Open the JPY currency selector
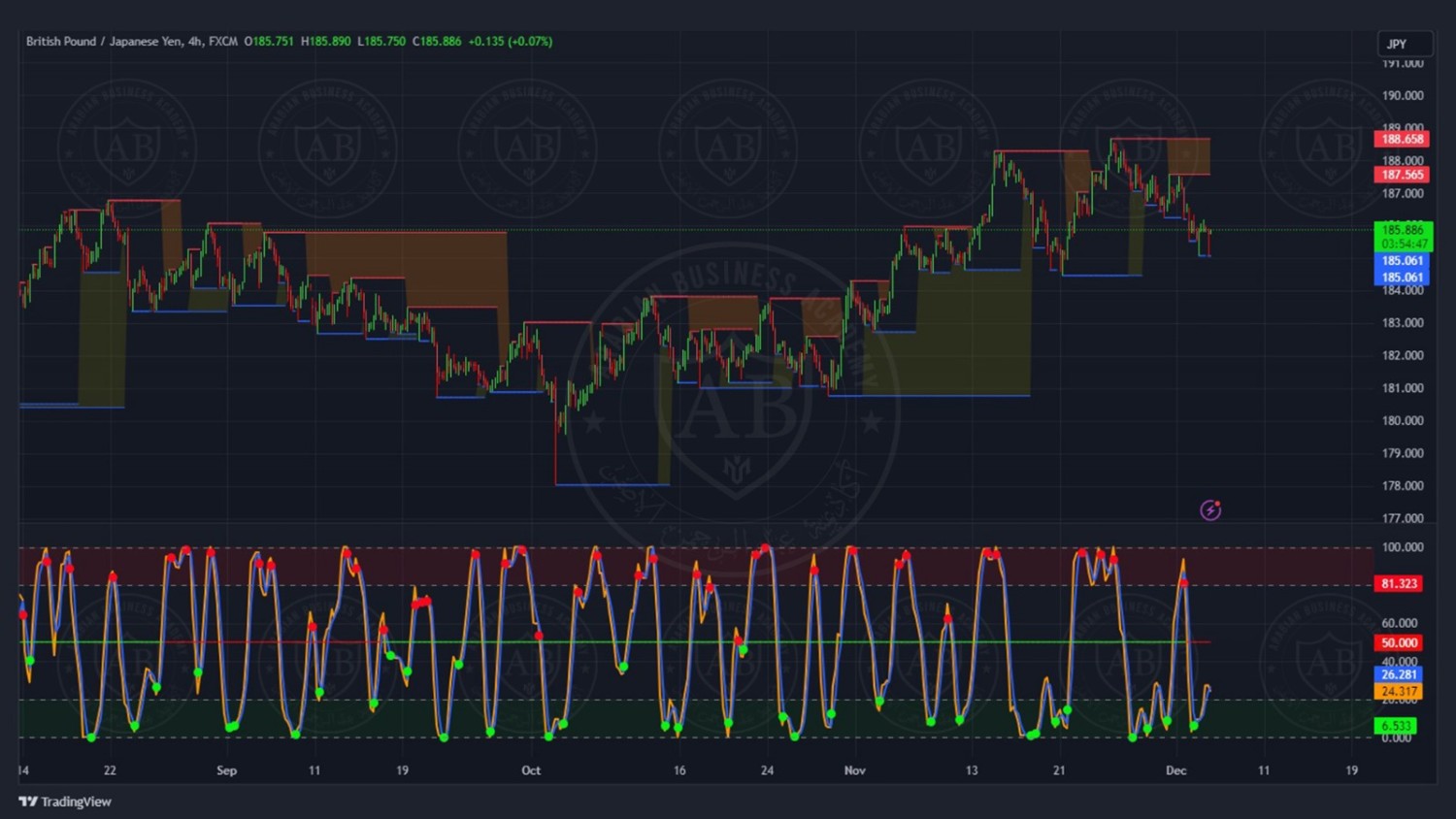1456x819 pixels. point(1404,45)
